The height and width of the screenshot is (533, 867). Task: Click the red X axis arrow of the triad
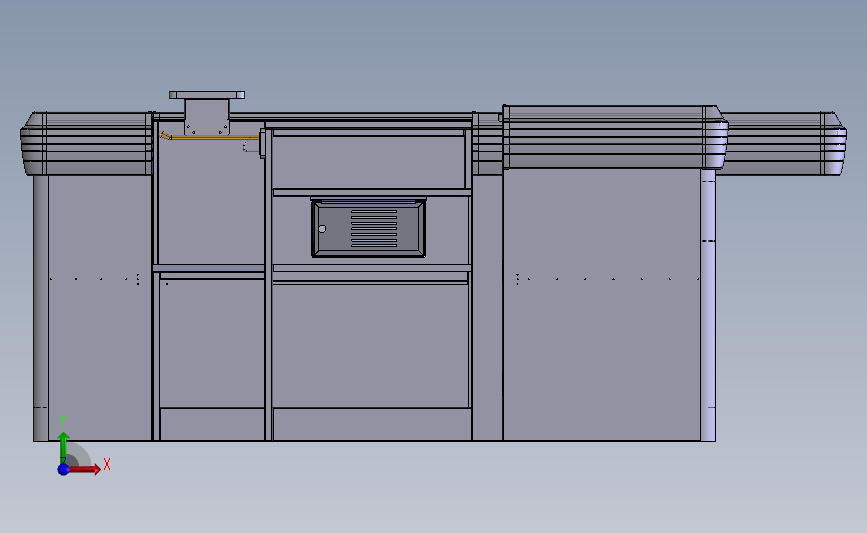[x=84, y=469]
